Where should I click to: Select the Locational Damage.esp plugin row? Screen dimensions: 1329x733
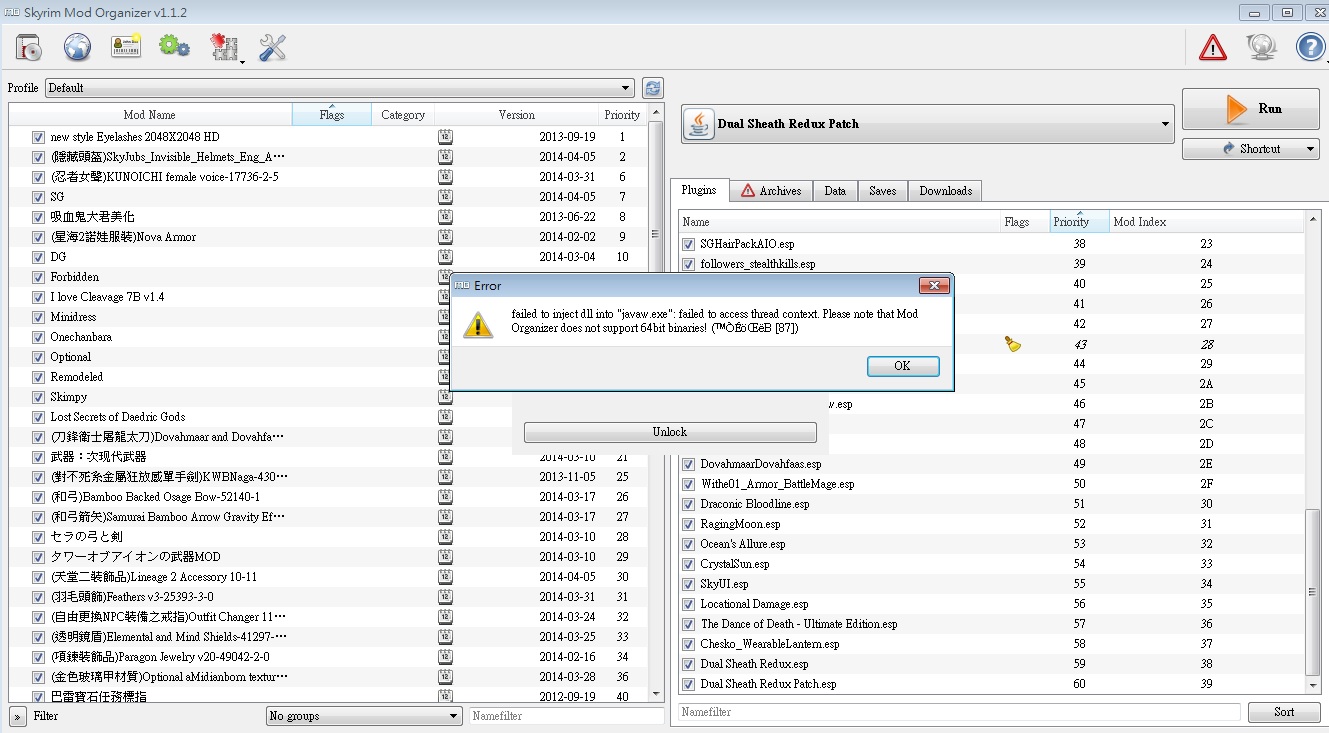991,604
